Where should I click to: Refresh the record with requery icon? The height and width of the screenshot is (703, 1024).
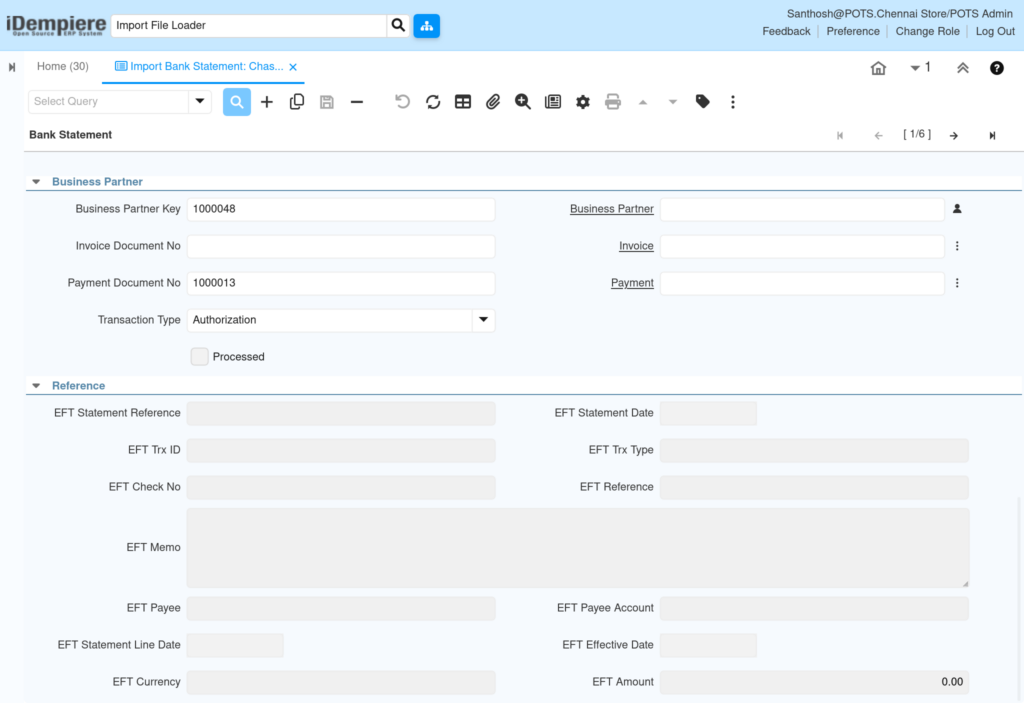(432, 102)
